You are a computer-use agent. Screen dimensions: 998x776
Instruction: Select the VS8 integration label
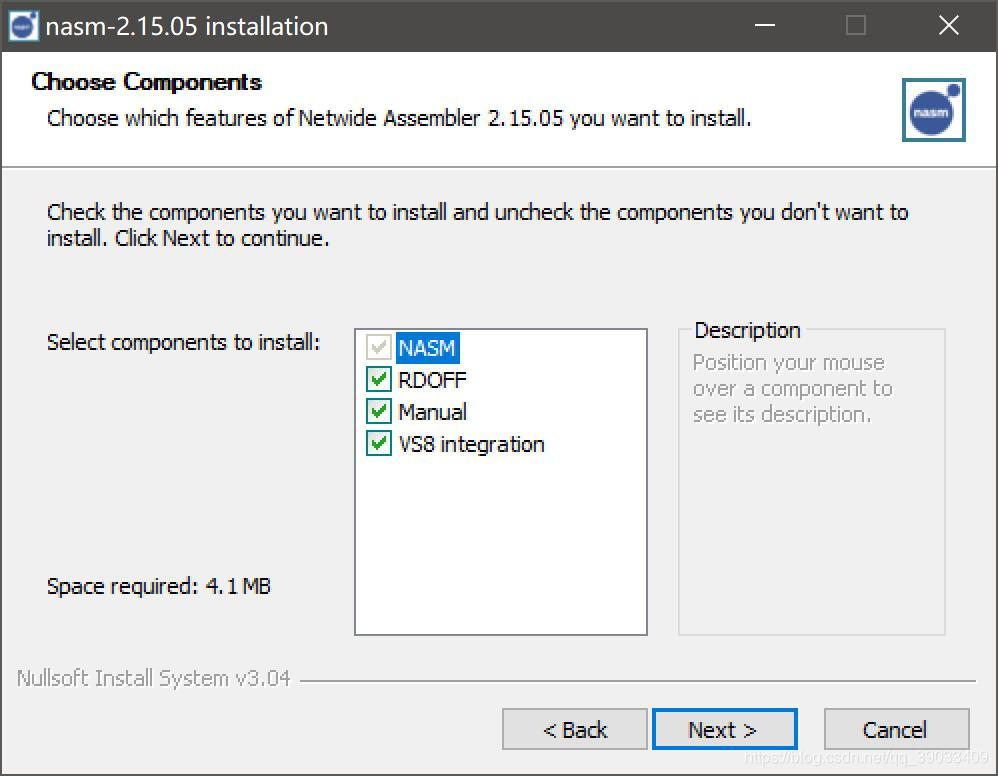click(x=471, y=444)
